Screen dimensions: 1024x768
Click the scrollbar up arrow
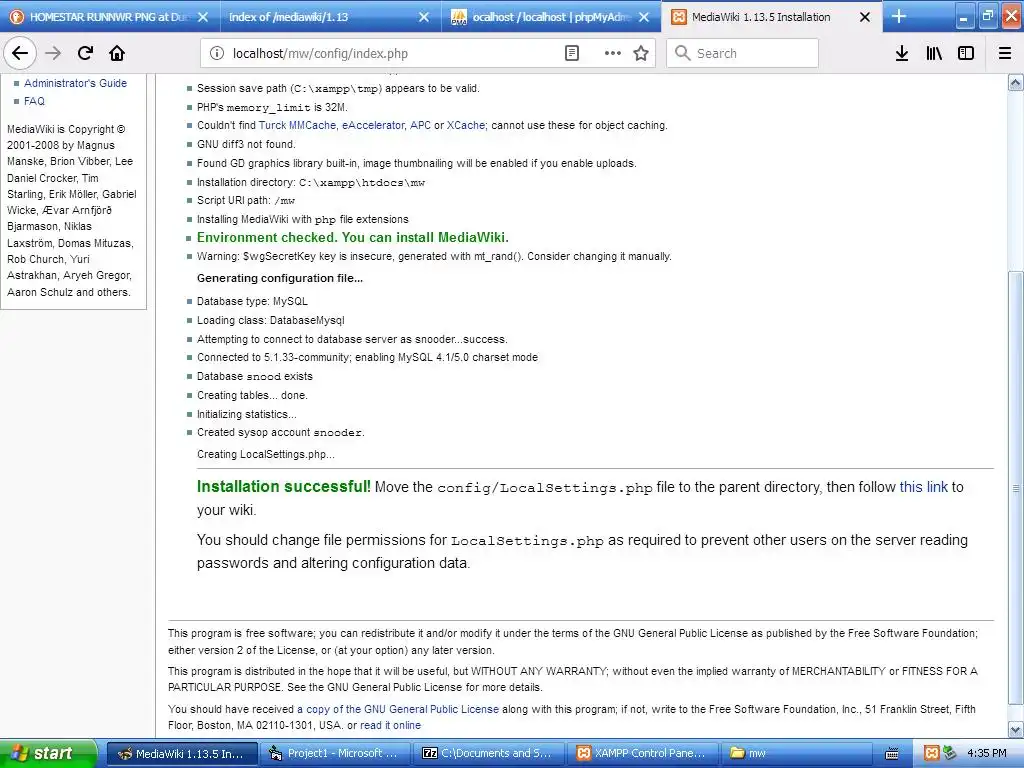tap(1016, 82)
